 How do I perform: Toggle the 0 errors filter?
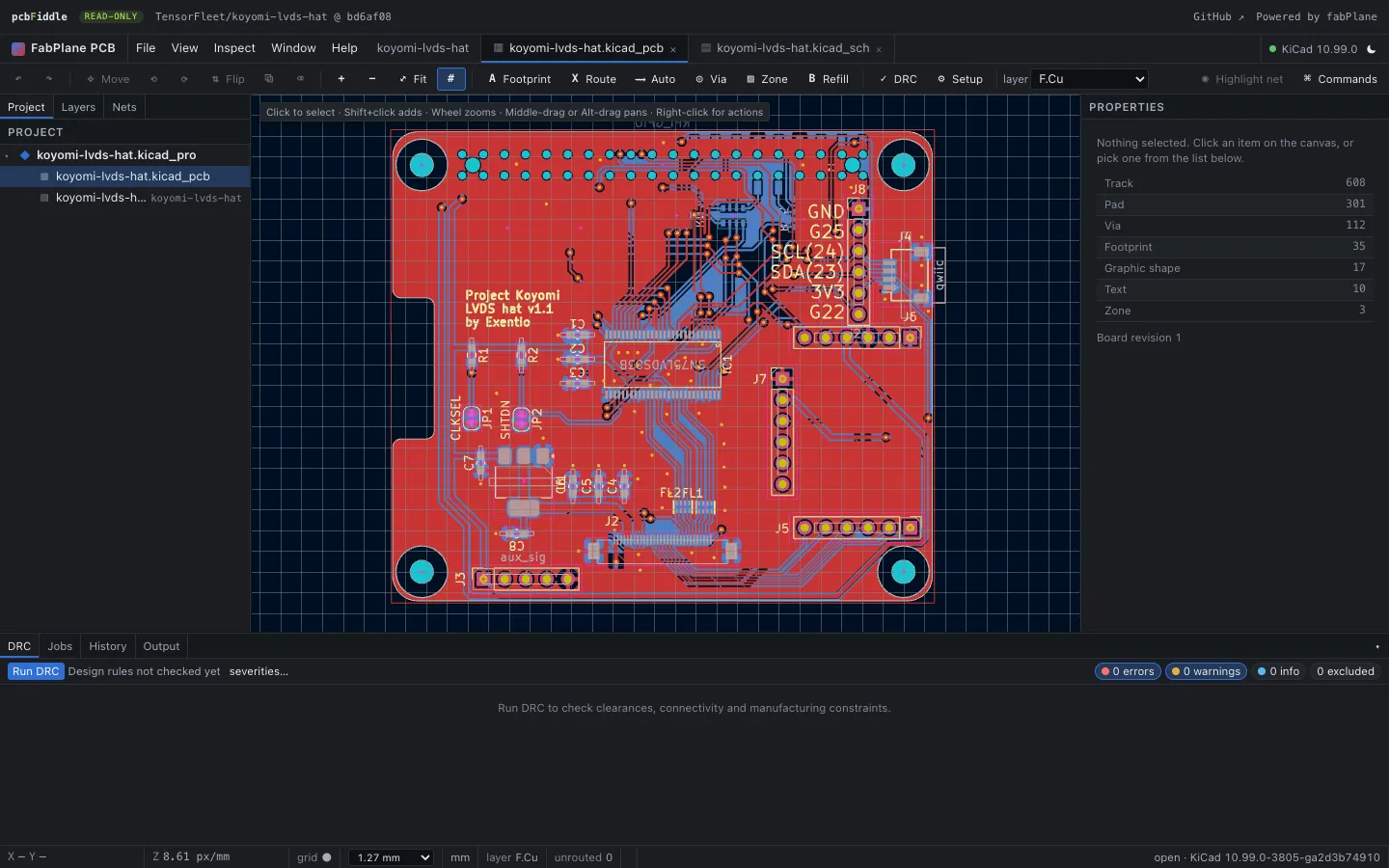click(1128, 671)
